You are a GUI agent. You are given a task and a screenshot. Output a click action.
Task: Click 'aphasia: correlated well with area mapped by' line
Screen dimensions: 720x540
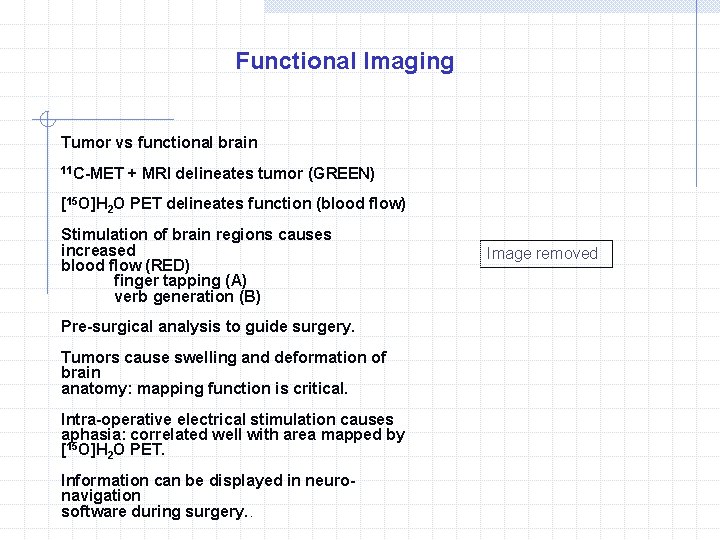click(233, 434)
